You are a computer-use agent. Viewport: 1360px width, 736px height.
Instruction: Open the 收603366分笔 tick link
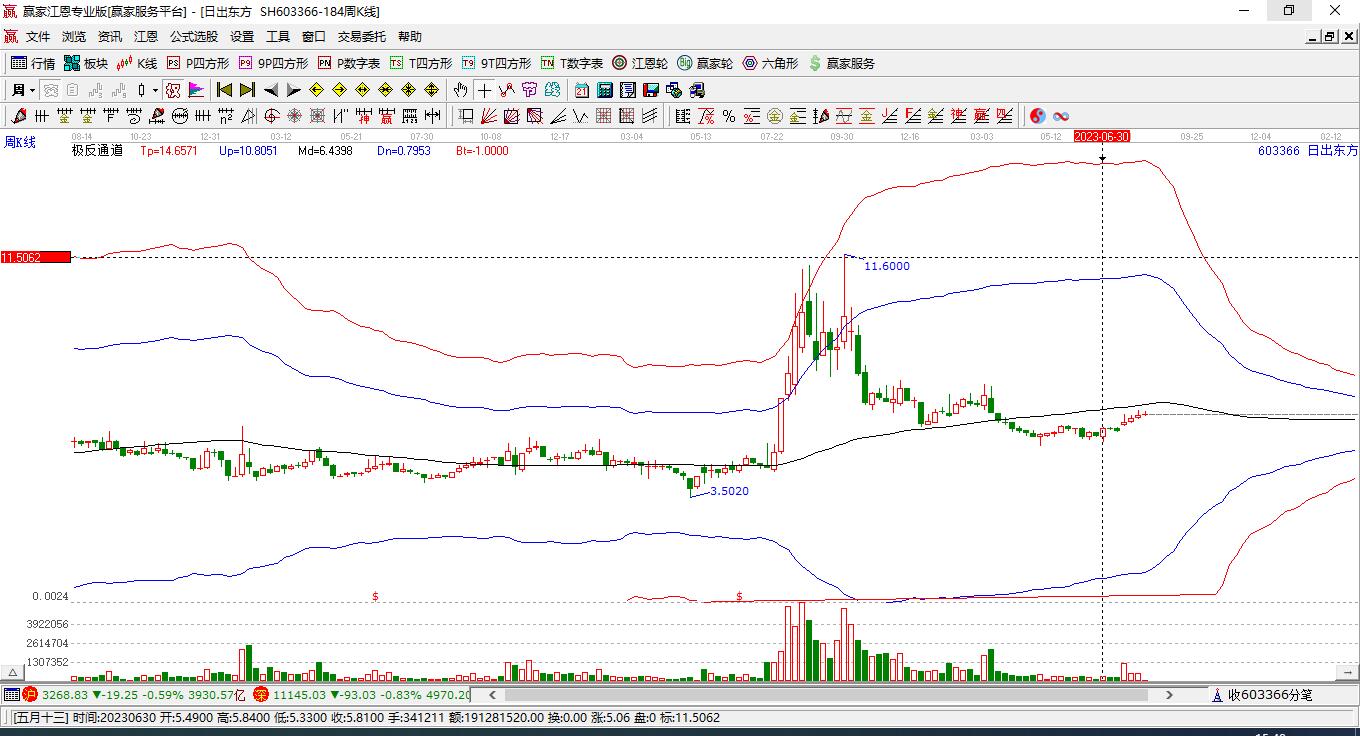1263,694
